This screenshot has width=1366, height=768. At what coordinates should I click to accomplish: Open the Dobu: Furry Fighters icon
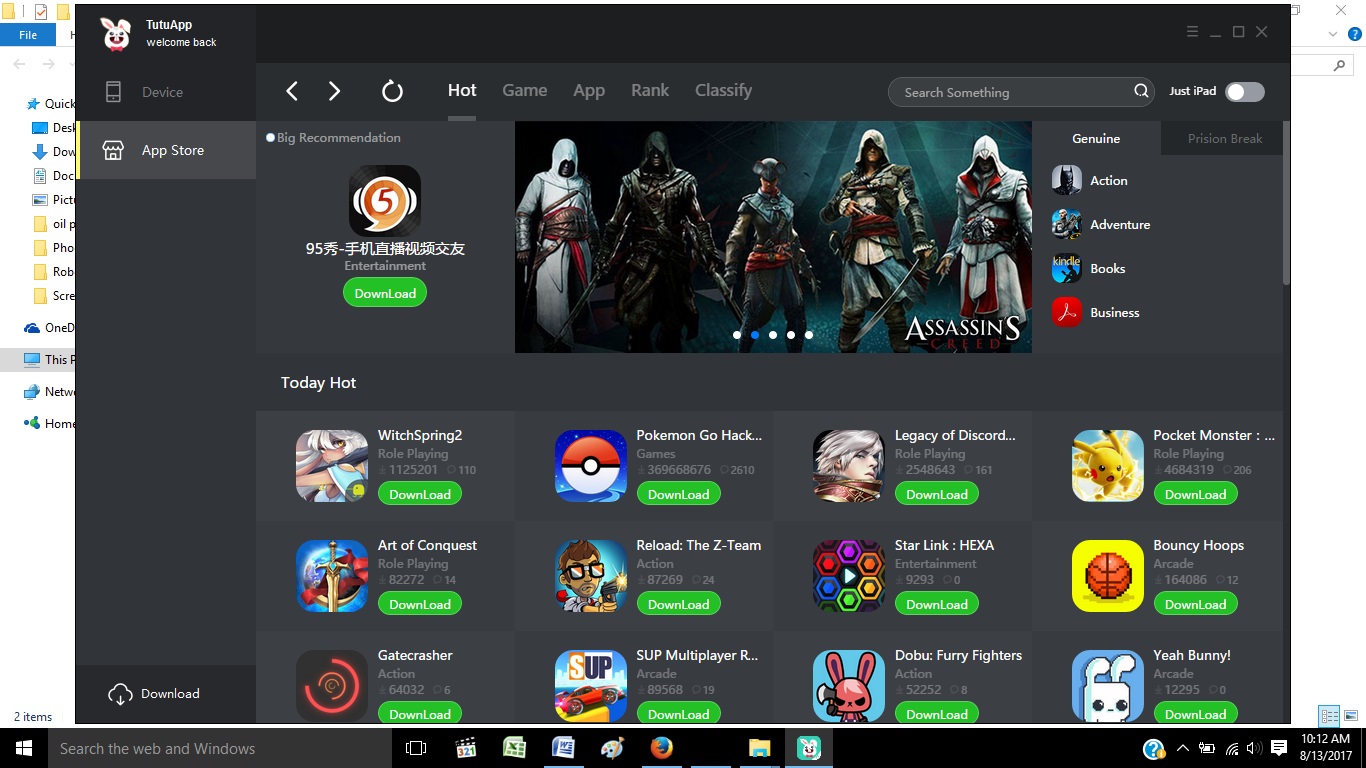coord(849,686)
